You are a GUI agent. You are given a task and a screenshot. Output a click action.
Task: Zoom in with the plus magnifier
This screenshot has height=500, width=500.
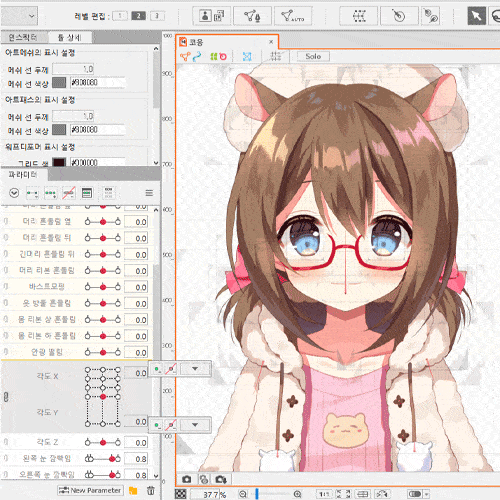click(298, 494)
